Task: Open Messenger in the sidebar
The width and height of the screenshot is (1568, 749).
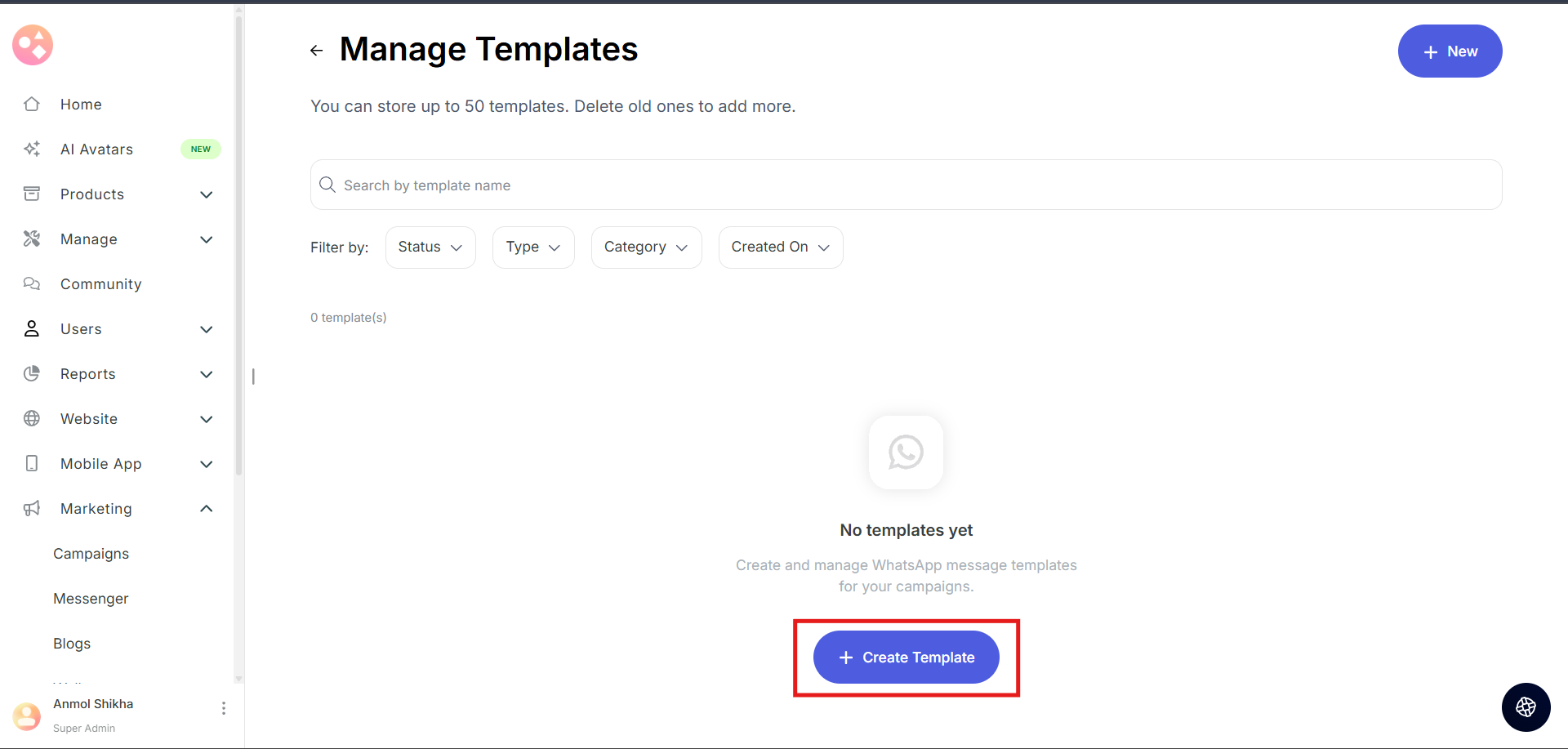Action: tap(91, 599)
